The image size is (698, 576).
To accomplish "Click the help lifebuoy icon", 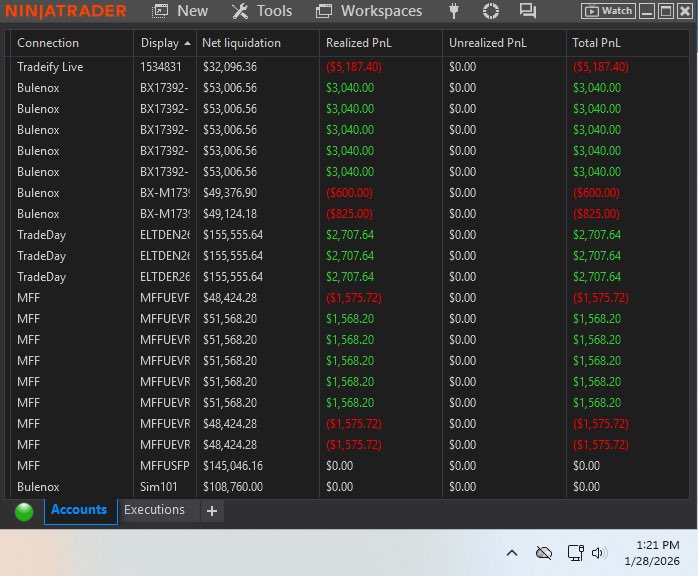I will tap(491, 11).
